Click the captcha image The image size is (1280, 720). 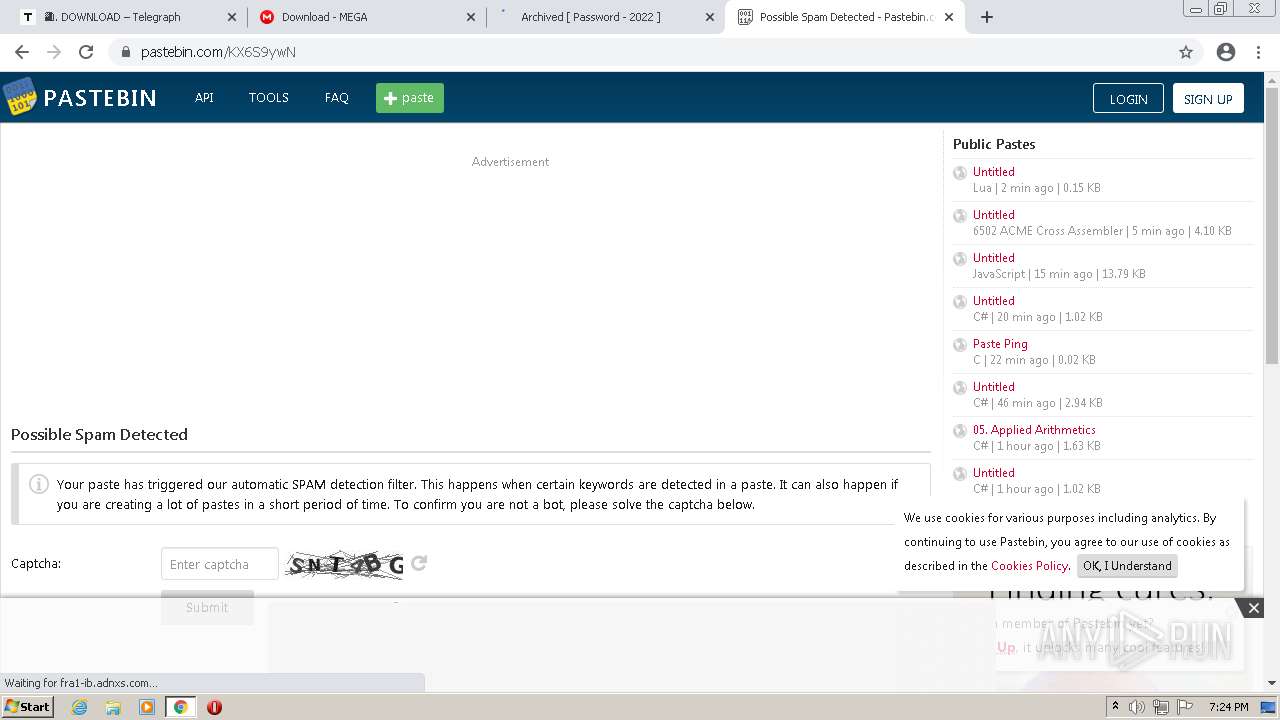tap(346, 564)
